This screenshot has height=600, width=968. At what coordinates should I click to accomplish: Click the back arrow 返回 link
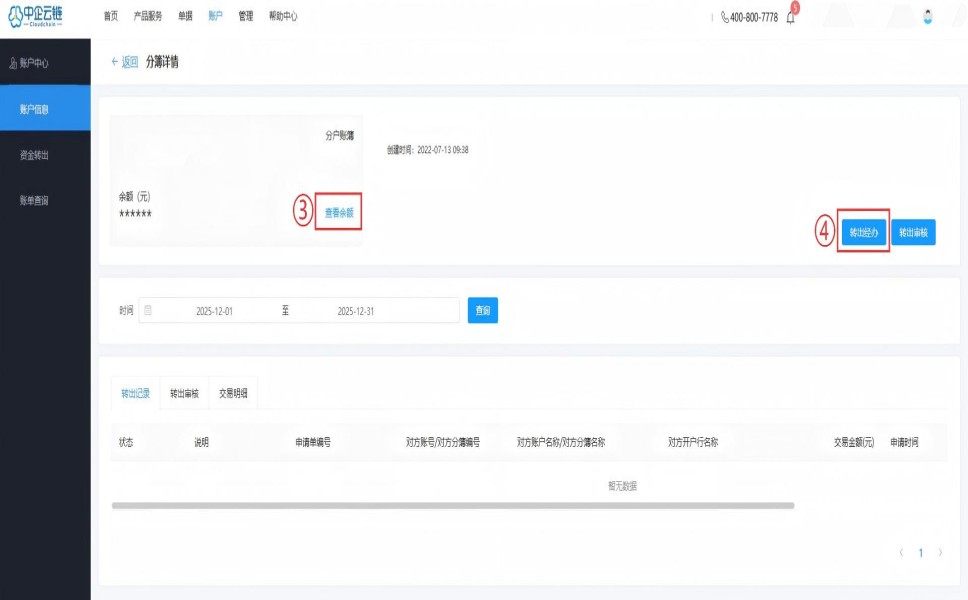(x=124, y=62)
